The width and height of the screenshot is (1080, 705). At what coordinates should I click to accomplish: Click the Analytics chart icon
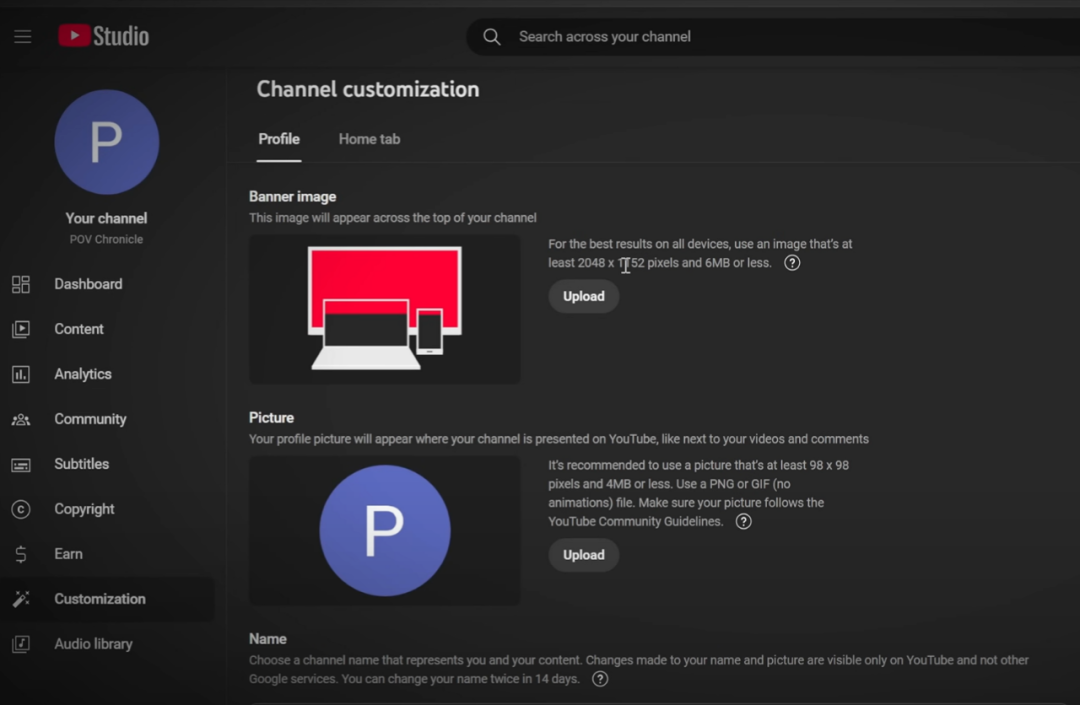coord(21,375)
